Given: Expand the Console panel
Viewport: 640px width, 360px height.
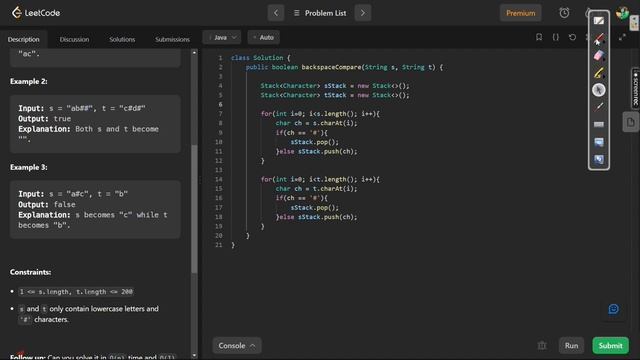Looking at the screenshot, I should click(x=237, y=346).
